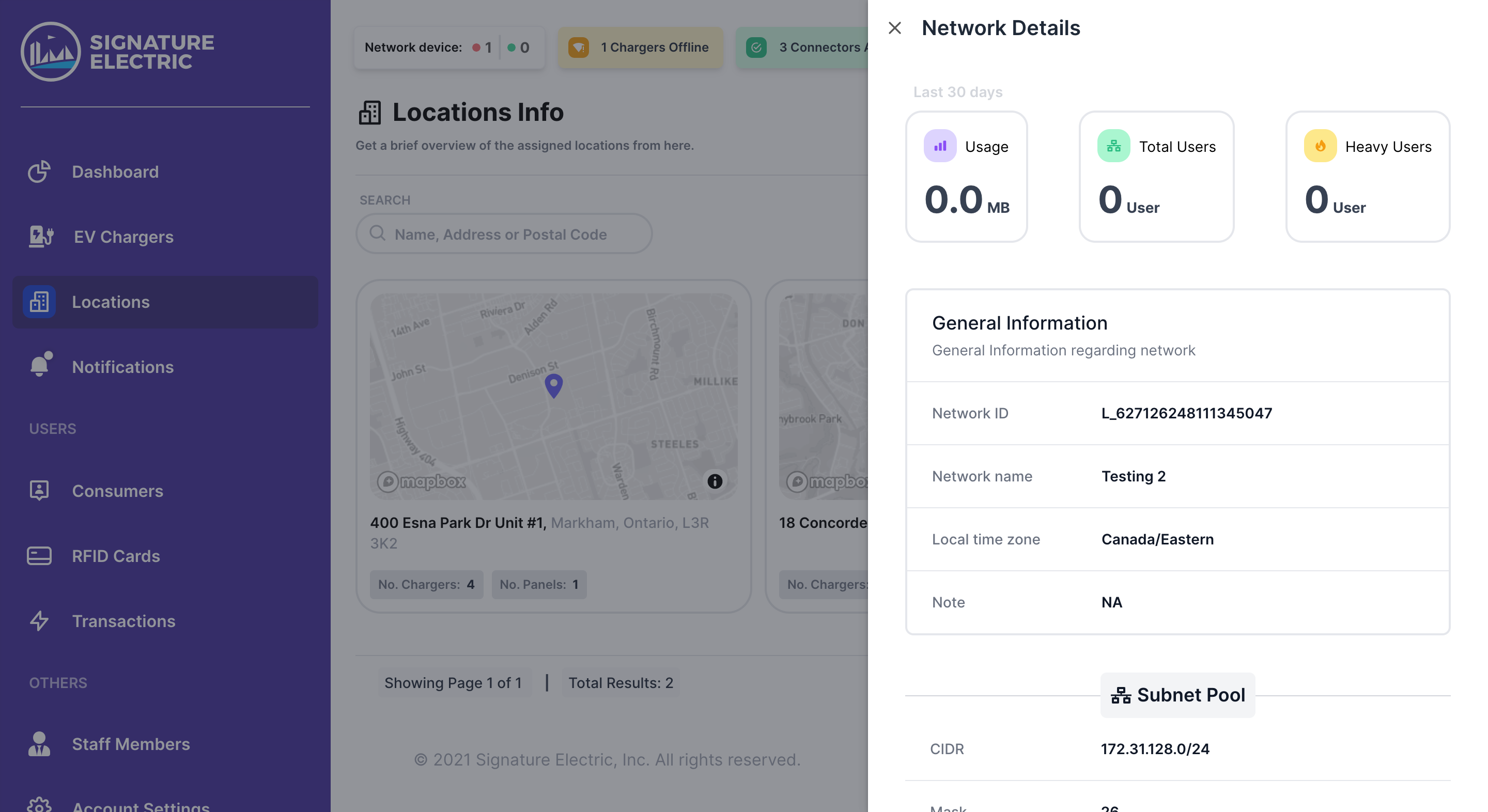Close the Network Details panel

click(x=894, y=28)
